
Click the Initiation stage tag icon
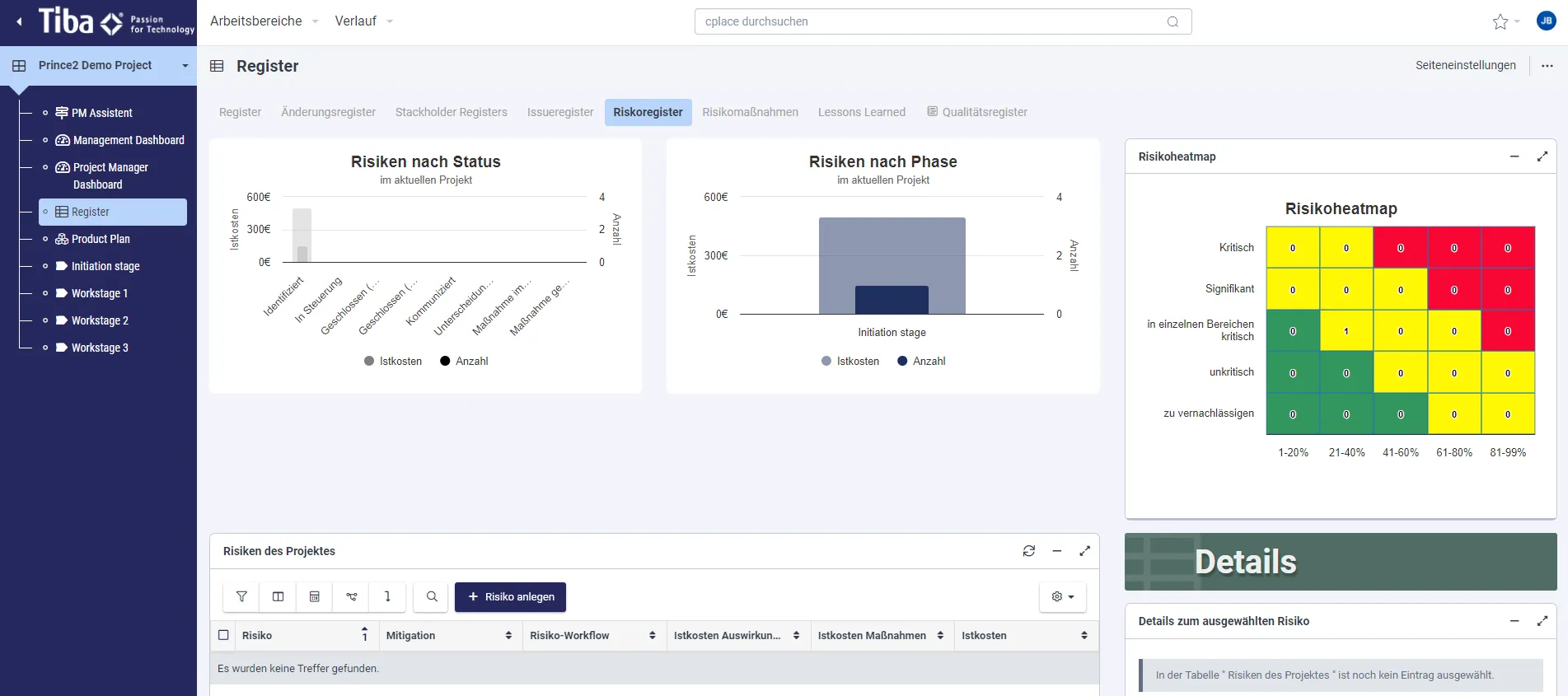[62, 266]
